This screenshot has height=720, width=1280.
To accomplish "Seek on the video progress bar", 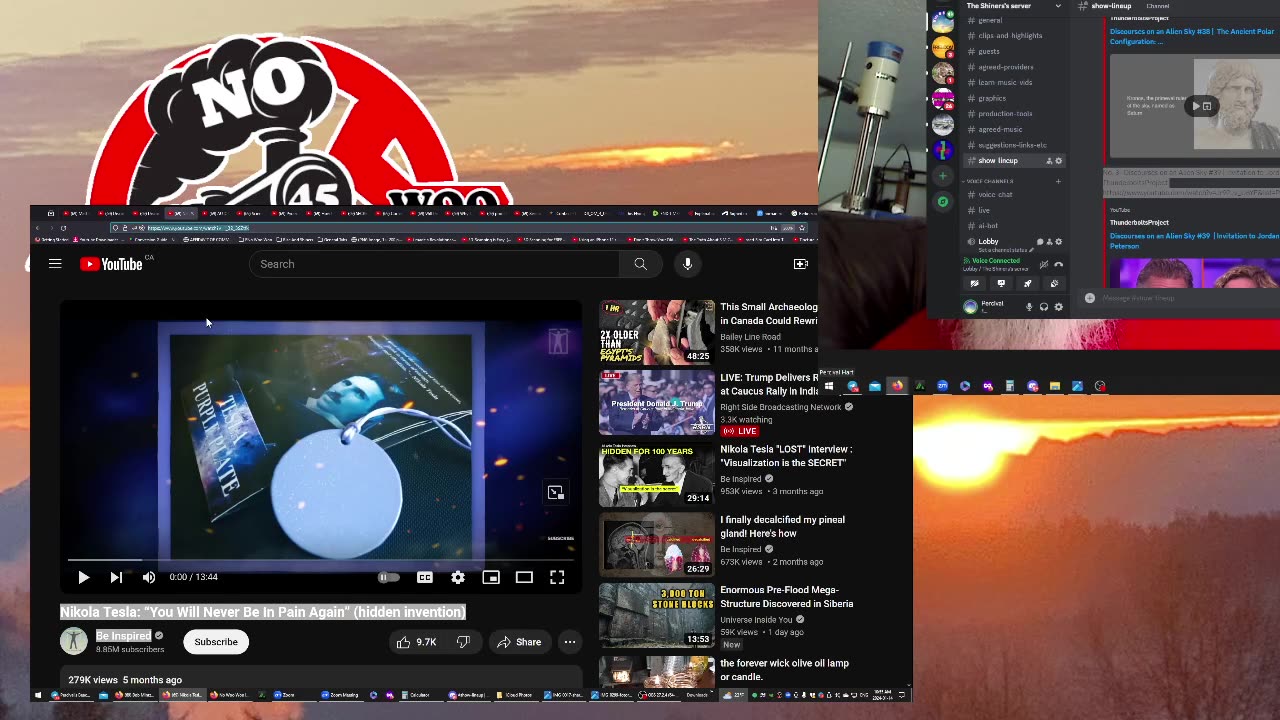I will click(320, 561).
